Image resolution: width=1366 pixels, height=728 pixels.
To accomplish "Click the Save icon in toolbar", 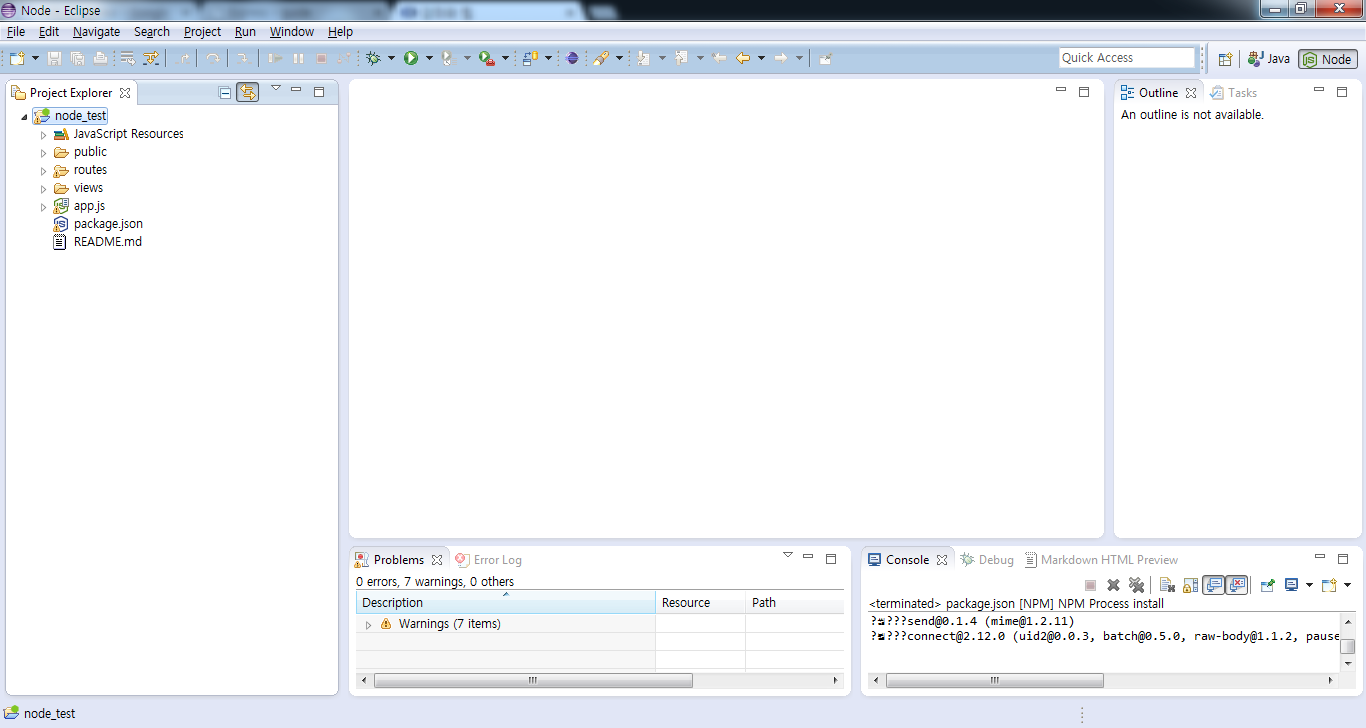I will tap(55, 58).
